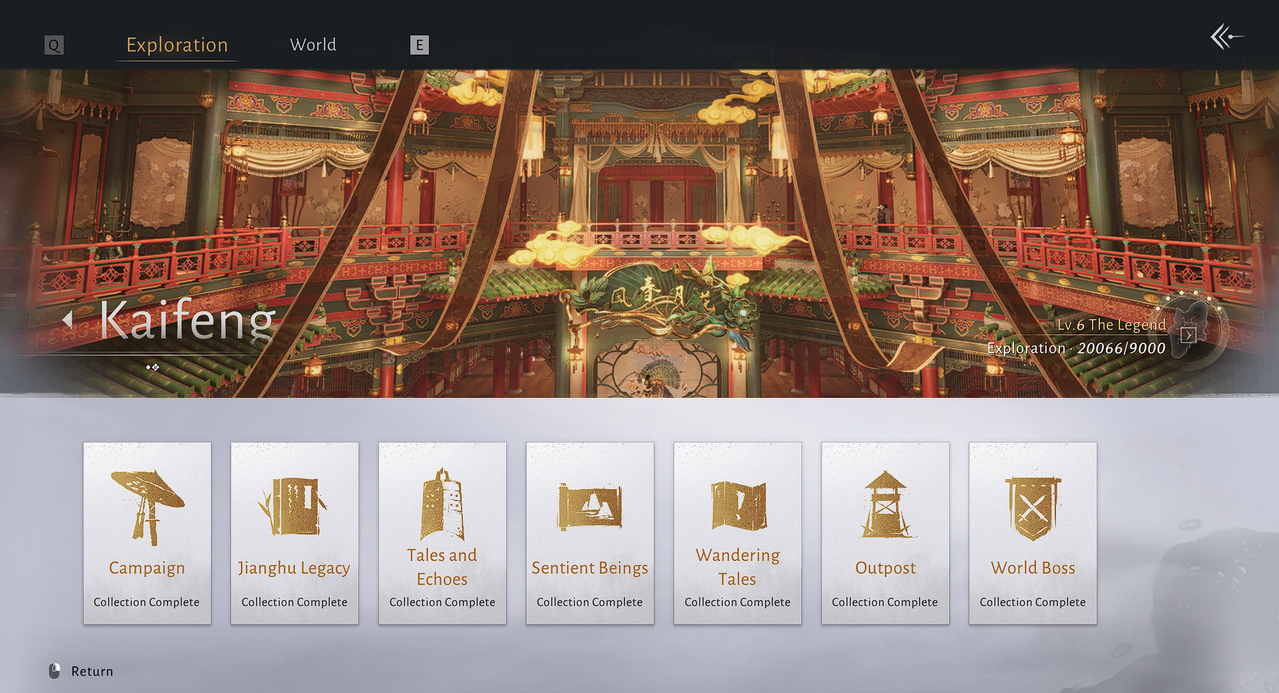Click Collection Complete under Wandering Tales
1279x693 pixels.
pyautogui.click(x=738, y=602)
